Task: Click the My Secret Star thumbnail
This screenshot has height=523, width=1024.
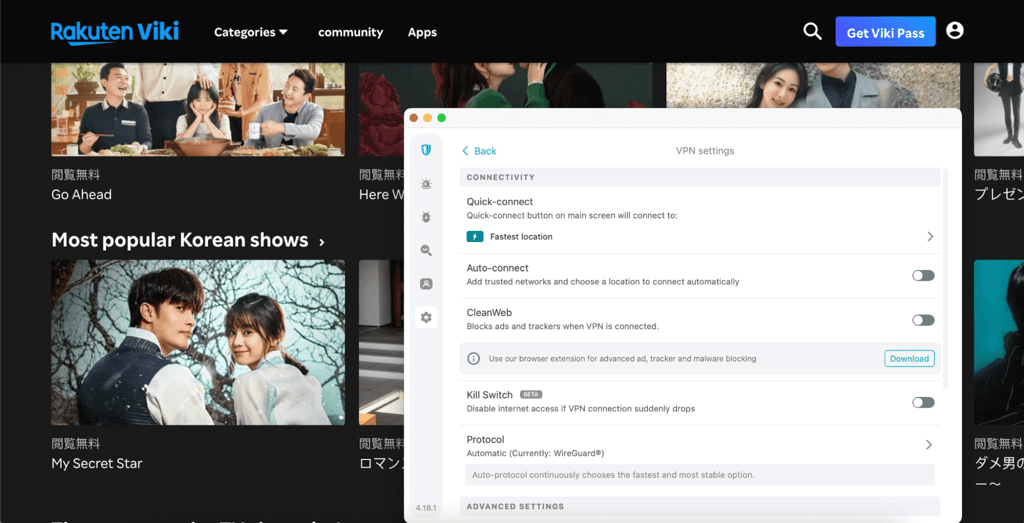Action: click(198, 343)
